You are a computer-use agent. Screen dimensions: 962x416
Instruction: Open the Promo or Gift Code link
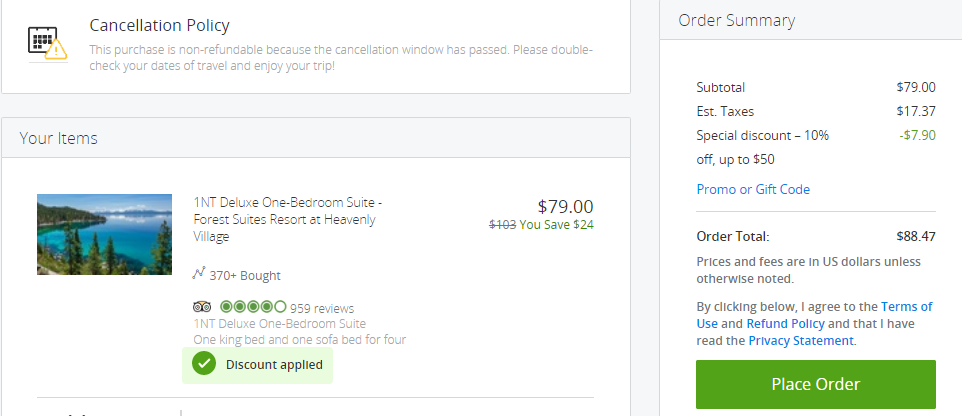(x=753, y=189)
